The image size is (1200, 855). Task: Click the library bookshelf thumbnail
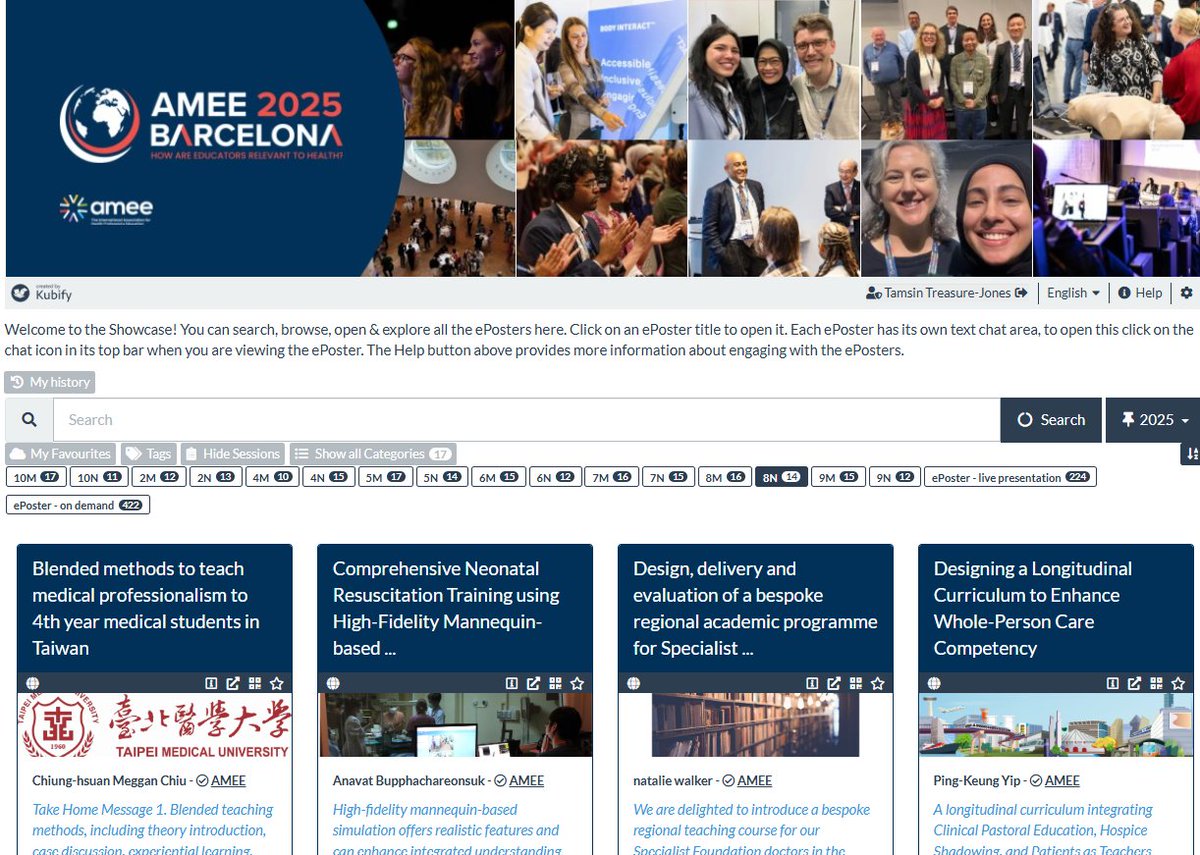[x=755, y=725]
